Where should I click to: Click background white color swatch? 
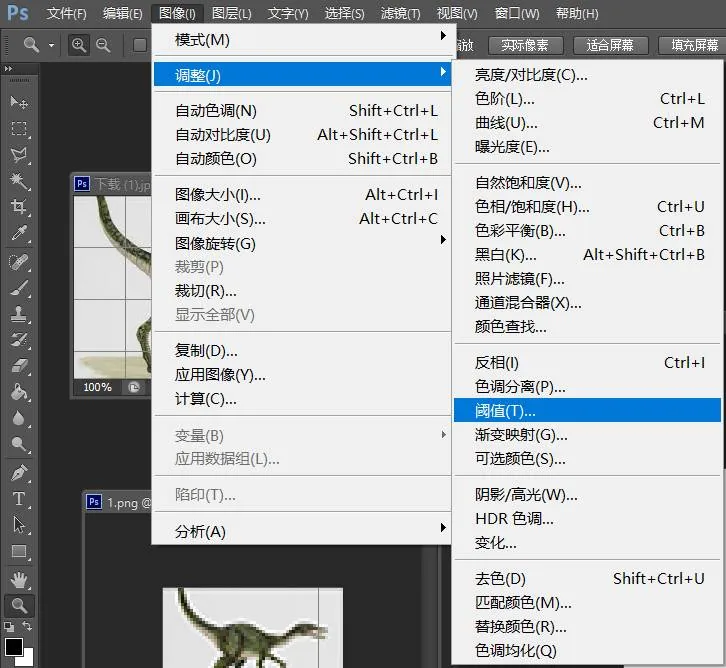point(28,659)
